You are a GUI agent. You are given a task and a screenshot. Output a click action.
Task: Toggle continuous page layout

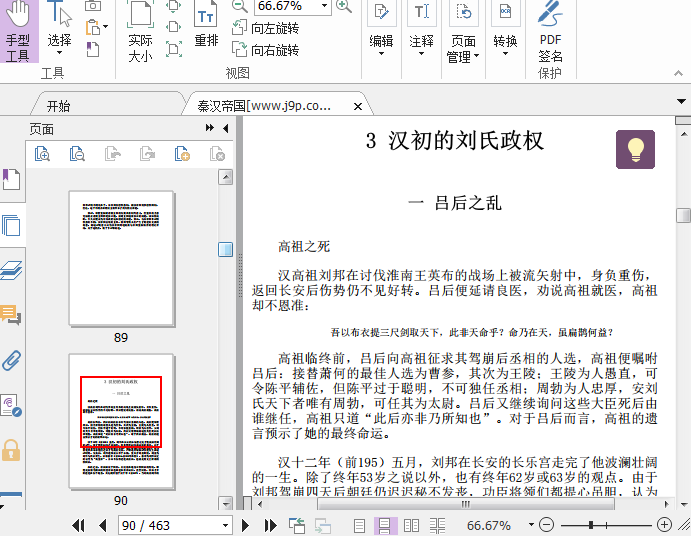tap(385, 525)
